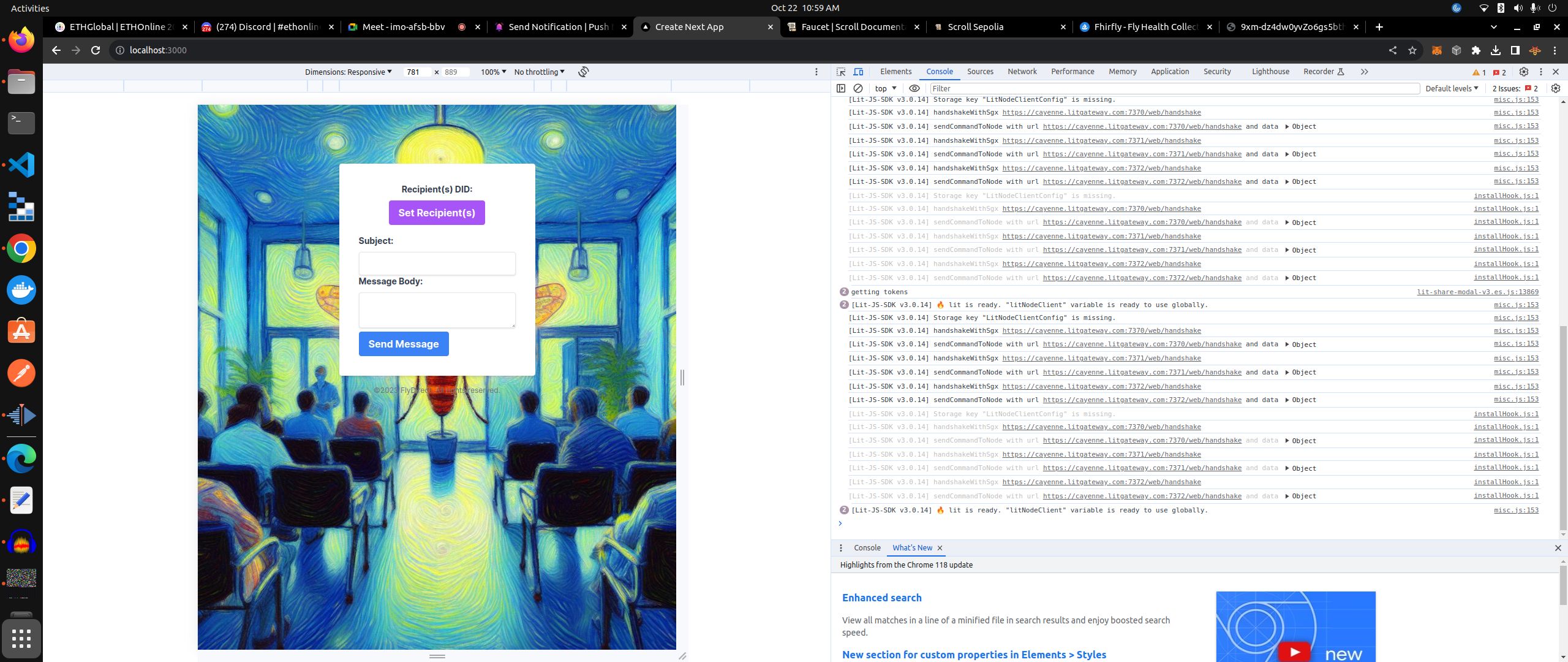
Task: Open MetaMask fox extension
Action: click(1436, 50)
